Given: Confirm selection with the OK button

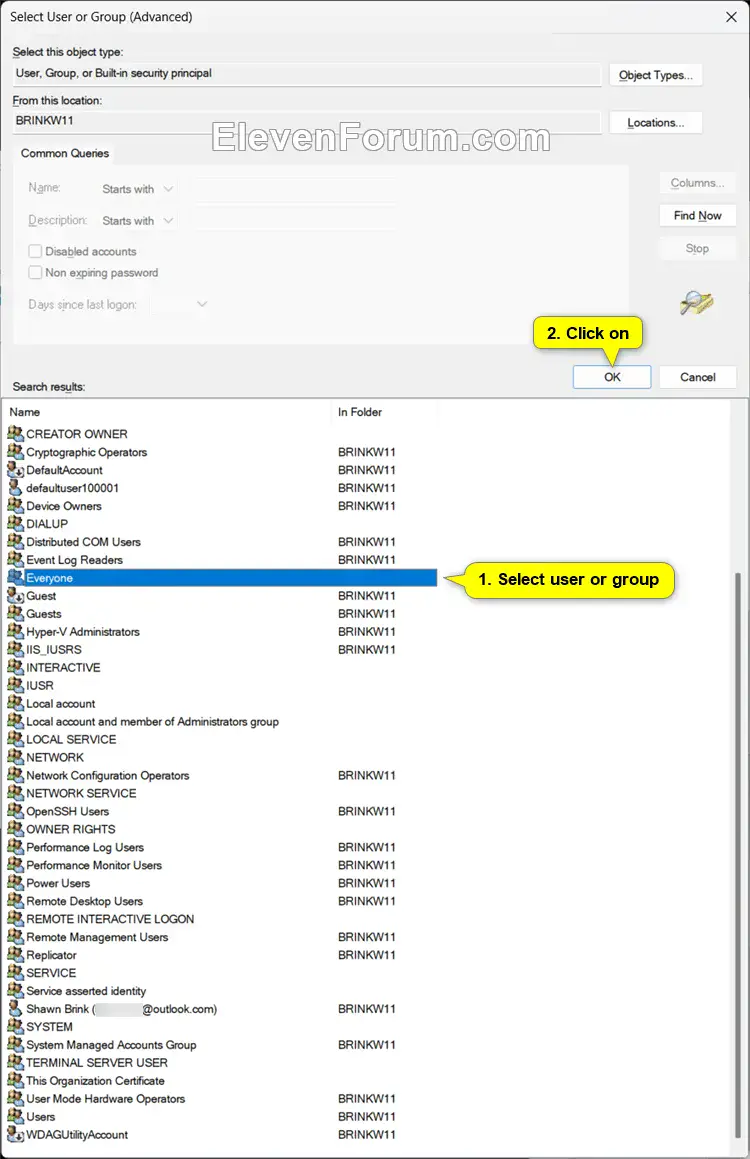Looking at the screenshot, I should [x=612, y=377].
